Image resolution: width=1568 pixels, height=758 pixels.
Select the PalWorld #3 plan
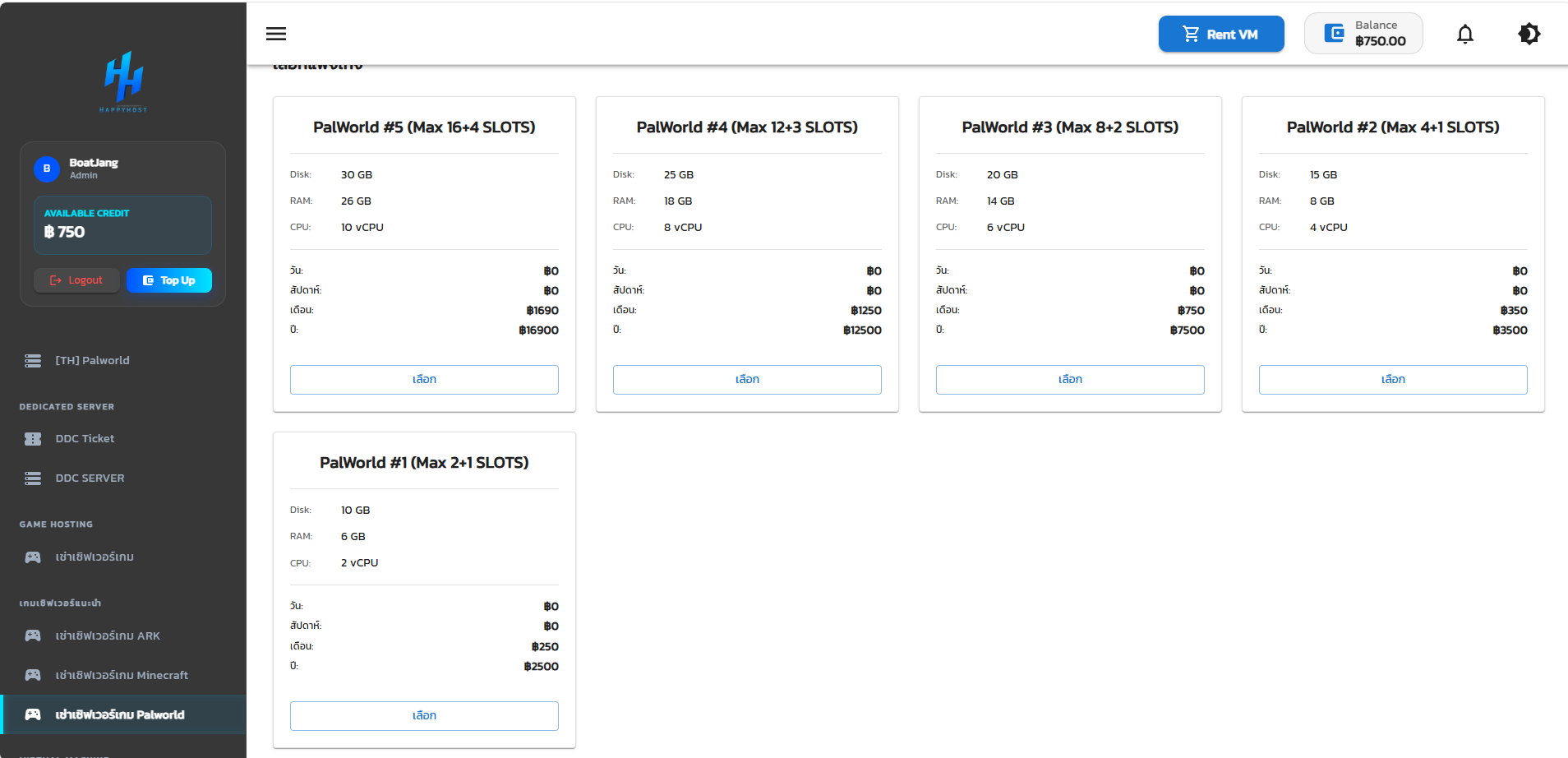coord(1070,380)
